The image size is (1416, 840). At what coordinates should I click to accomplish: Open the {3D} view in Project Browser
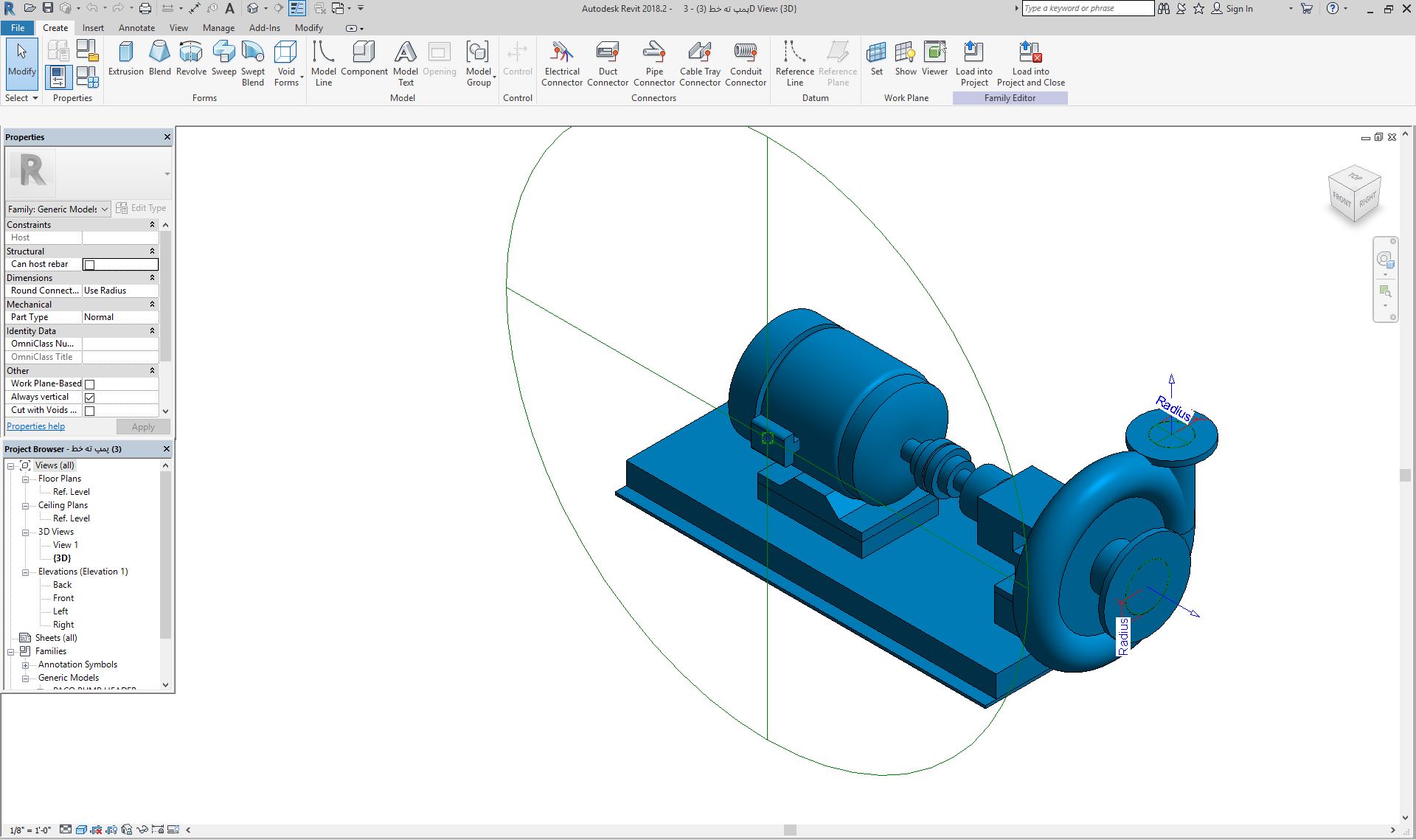click(62, 558)
